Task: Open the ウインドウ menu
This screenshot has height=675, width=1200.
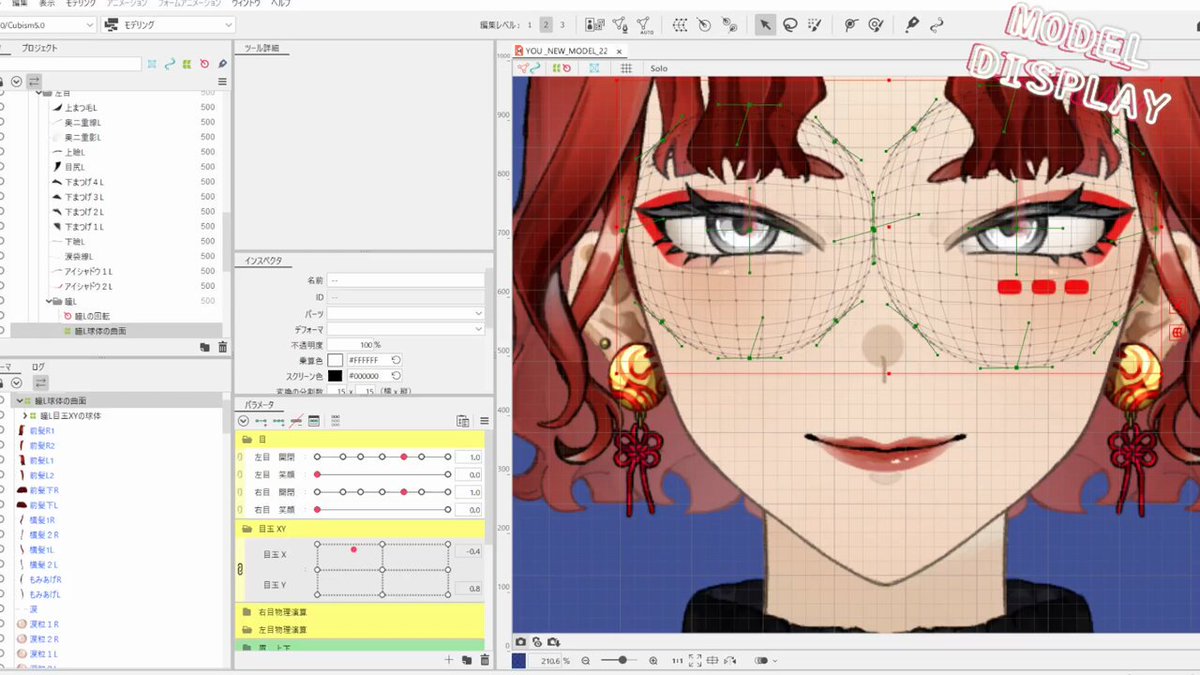Action: [245, 4]
